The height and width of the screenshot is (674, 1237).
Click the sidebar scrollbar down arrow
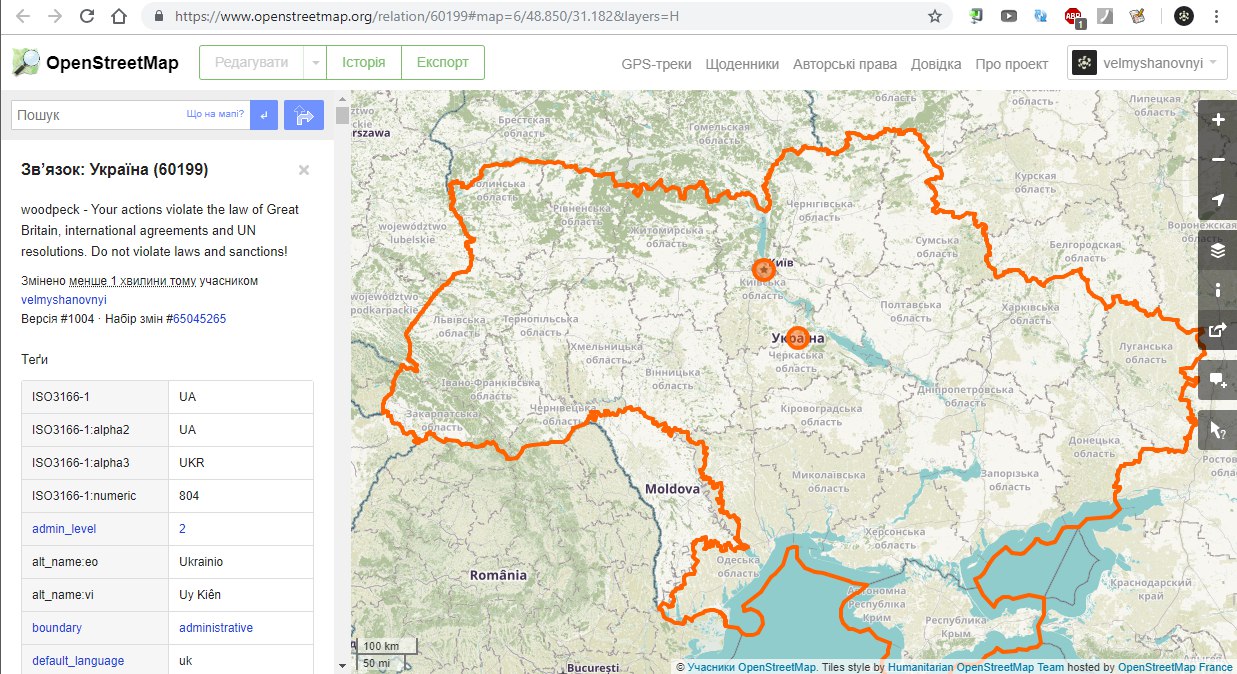342,666
